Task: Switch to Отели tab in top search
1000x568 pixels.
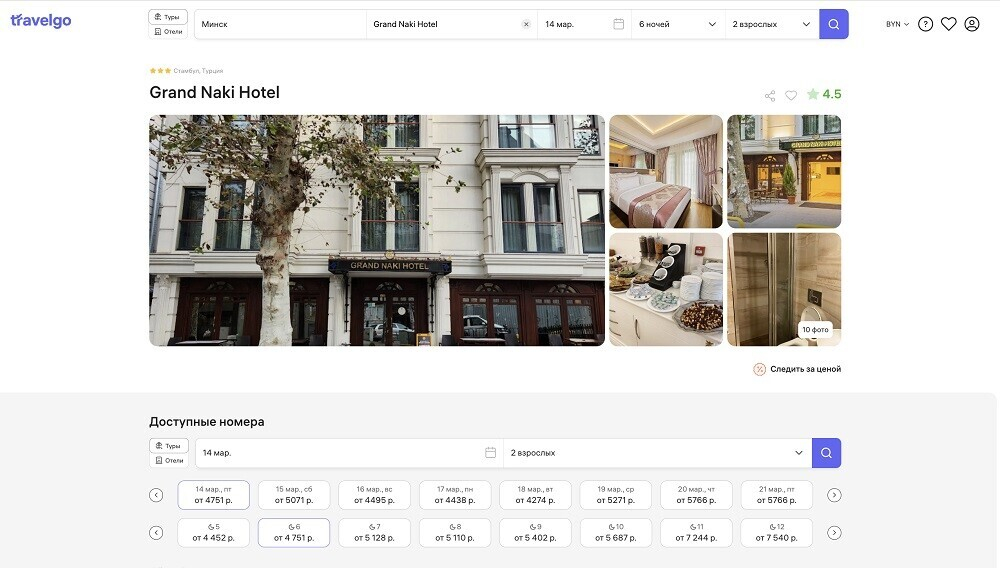Action: pos(168,32)
